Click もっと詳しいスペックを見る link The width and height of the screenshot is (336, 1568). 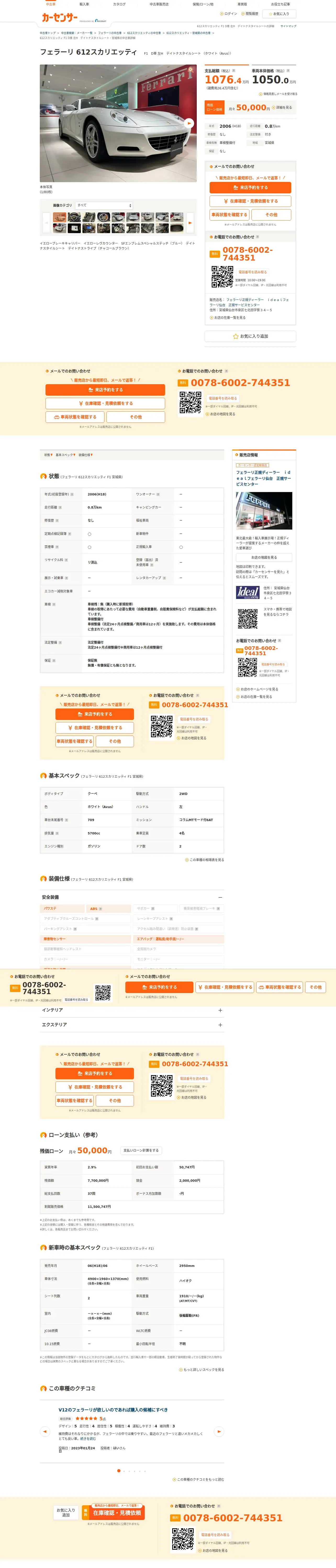pyautogui.click(x=202, y=1370)
